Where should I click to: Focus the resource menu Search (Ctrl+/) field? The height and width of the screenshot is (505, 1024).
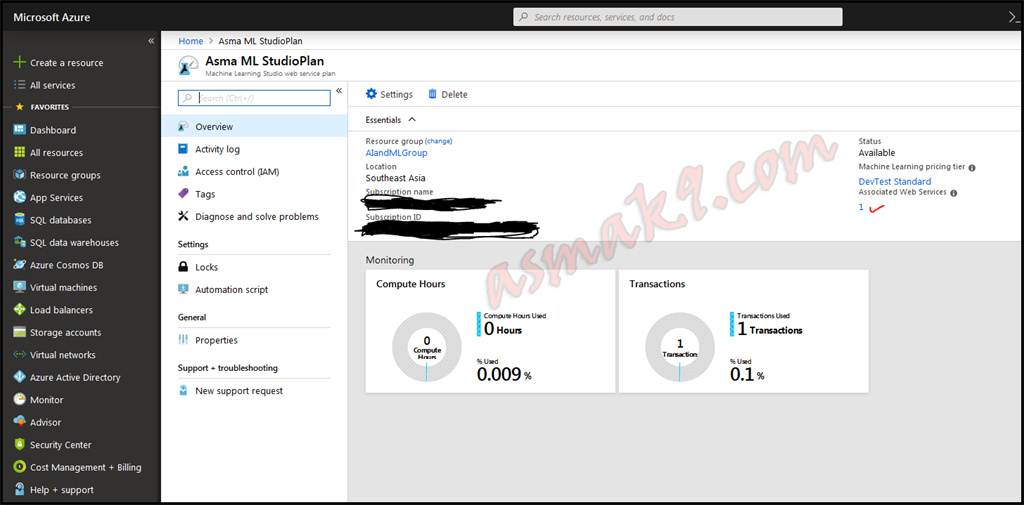click(254, 98)
